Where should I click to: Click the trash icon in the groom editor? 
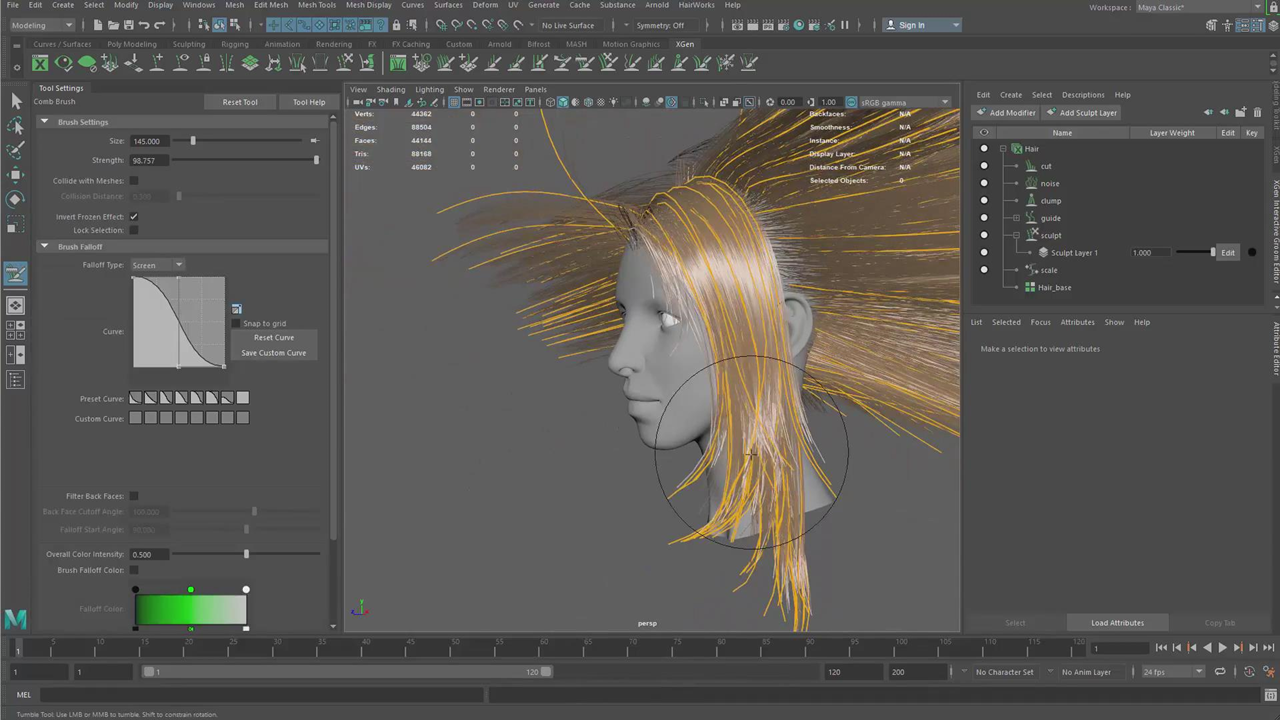1257,113
